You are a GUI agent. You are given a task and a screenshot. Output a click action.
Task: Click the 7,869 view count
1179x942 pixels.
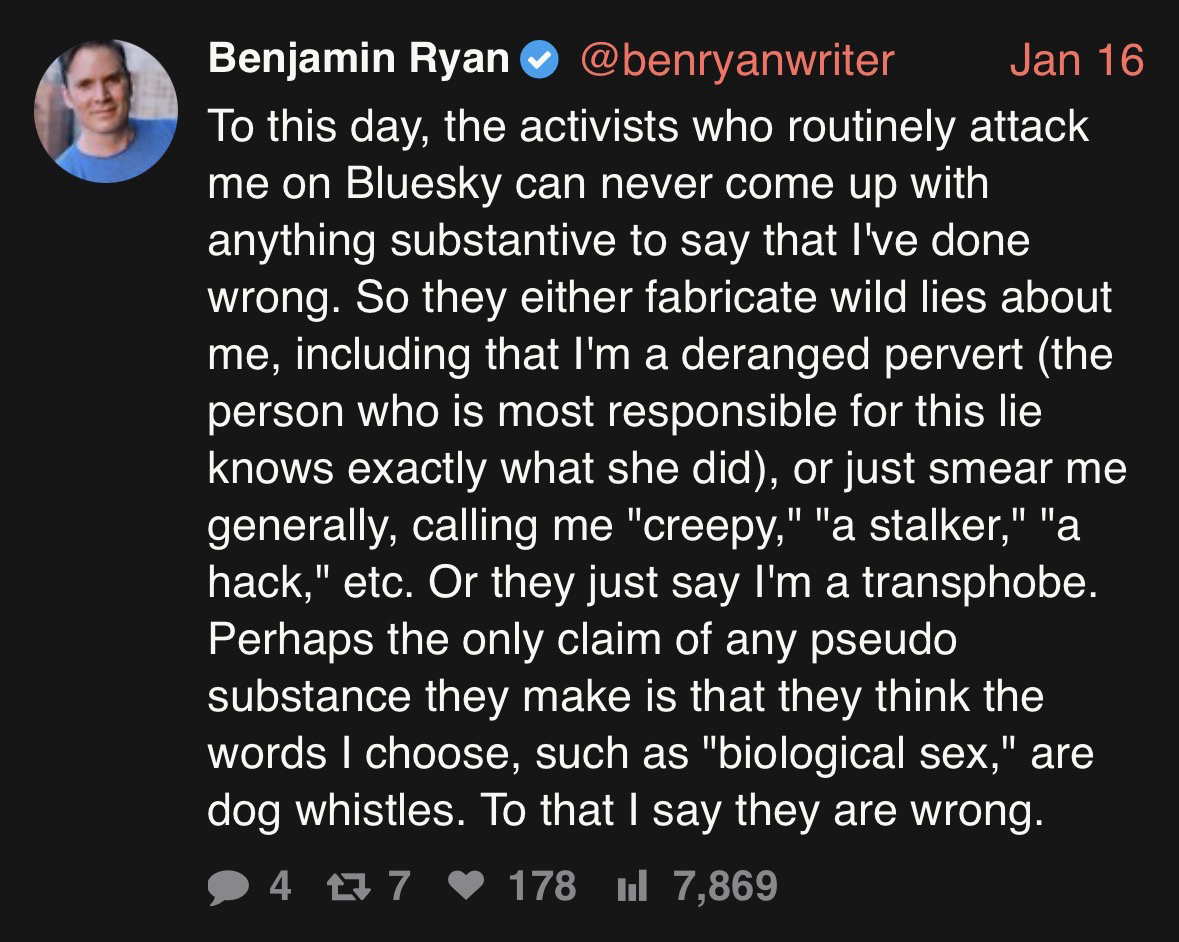coord(726,885)
